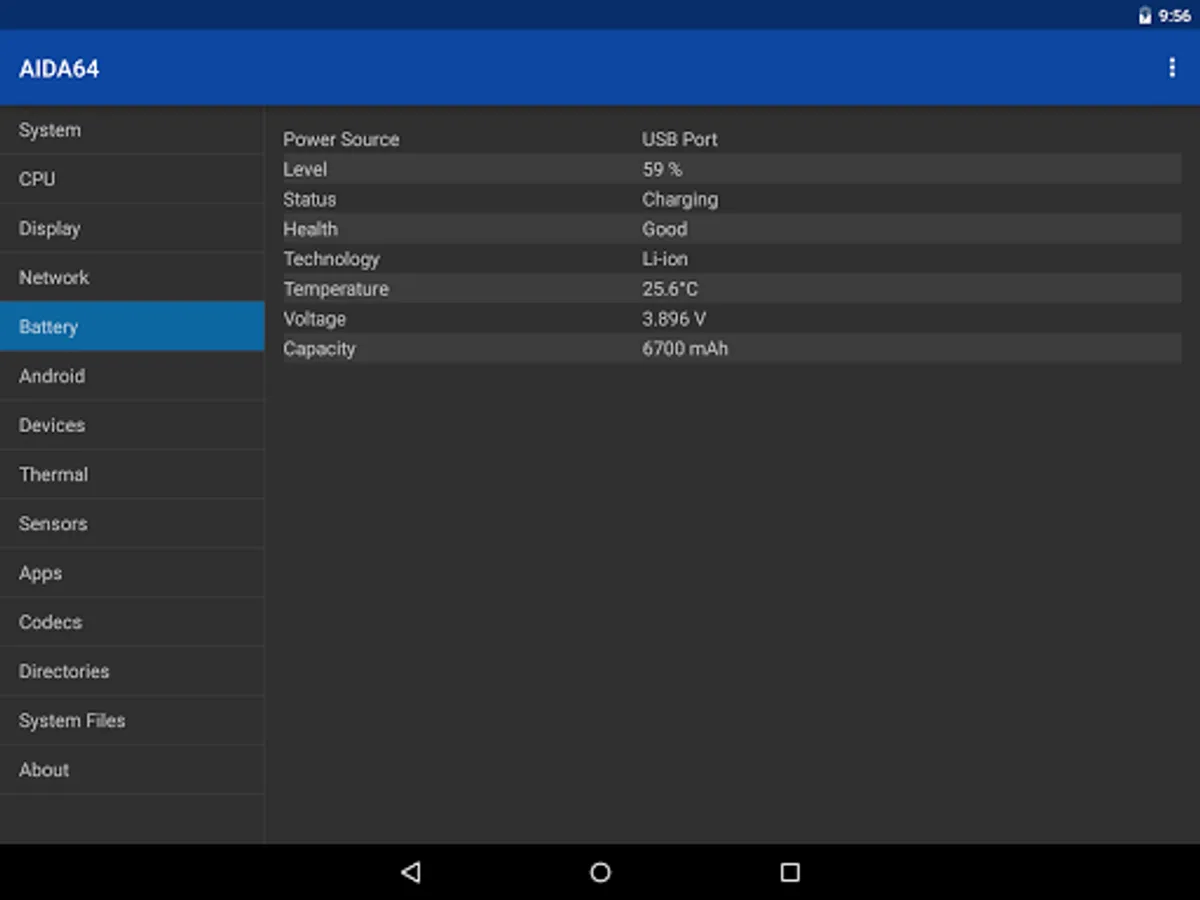Select the Good health value
This screenshot has width=1200, height=900.
point(665,229)
